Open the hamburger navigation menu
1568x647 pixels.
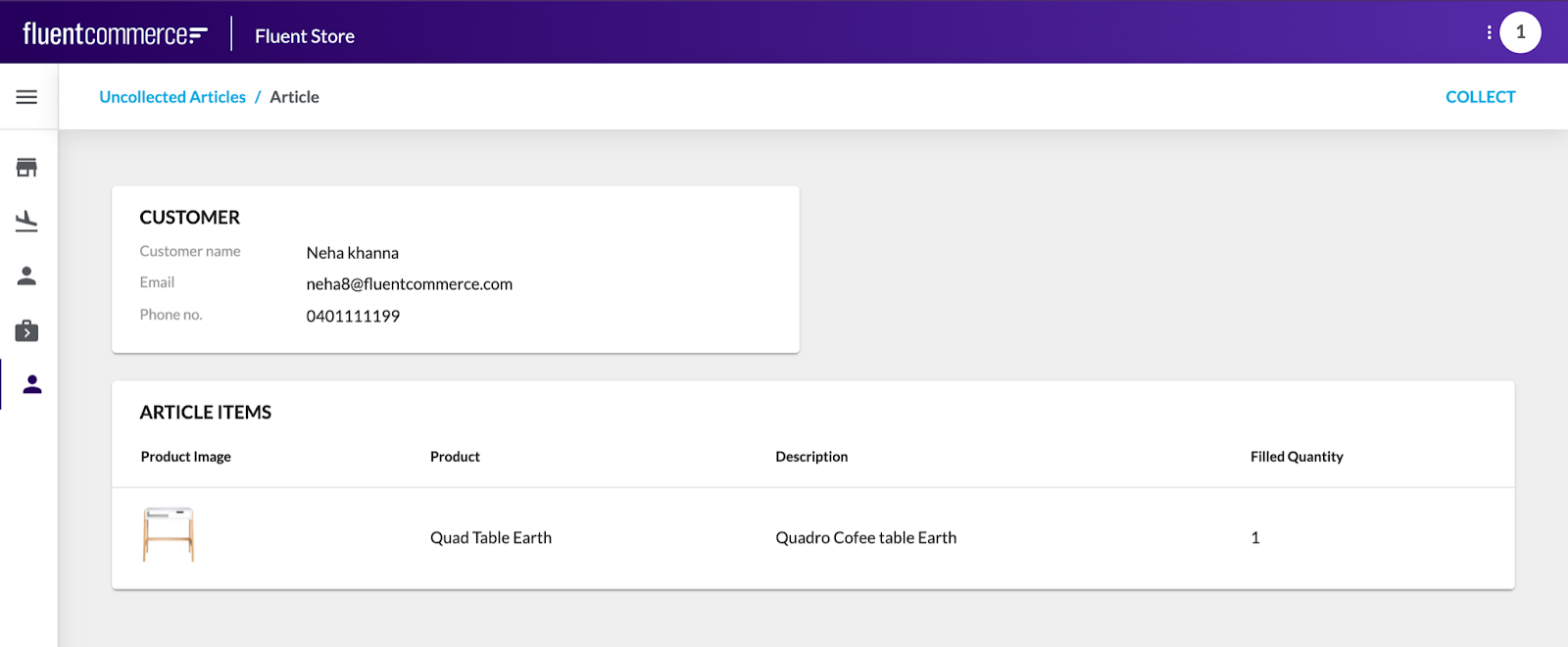coord(26,97)
